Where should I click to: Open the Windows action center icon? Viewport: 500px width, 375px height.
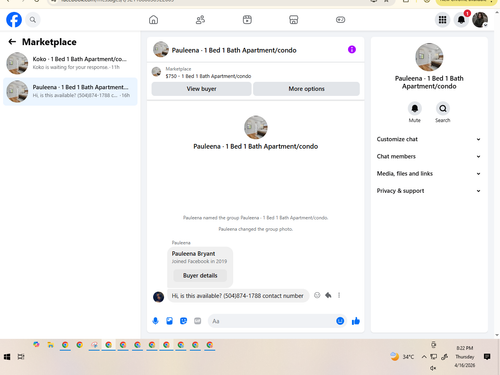point(487,357)
